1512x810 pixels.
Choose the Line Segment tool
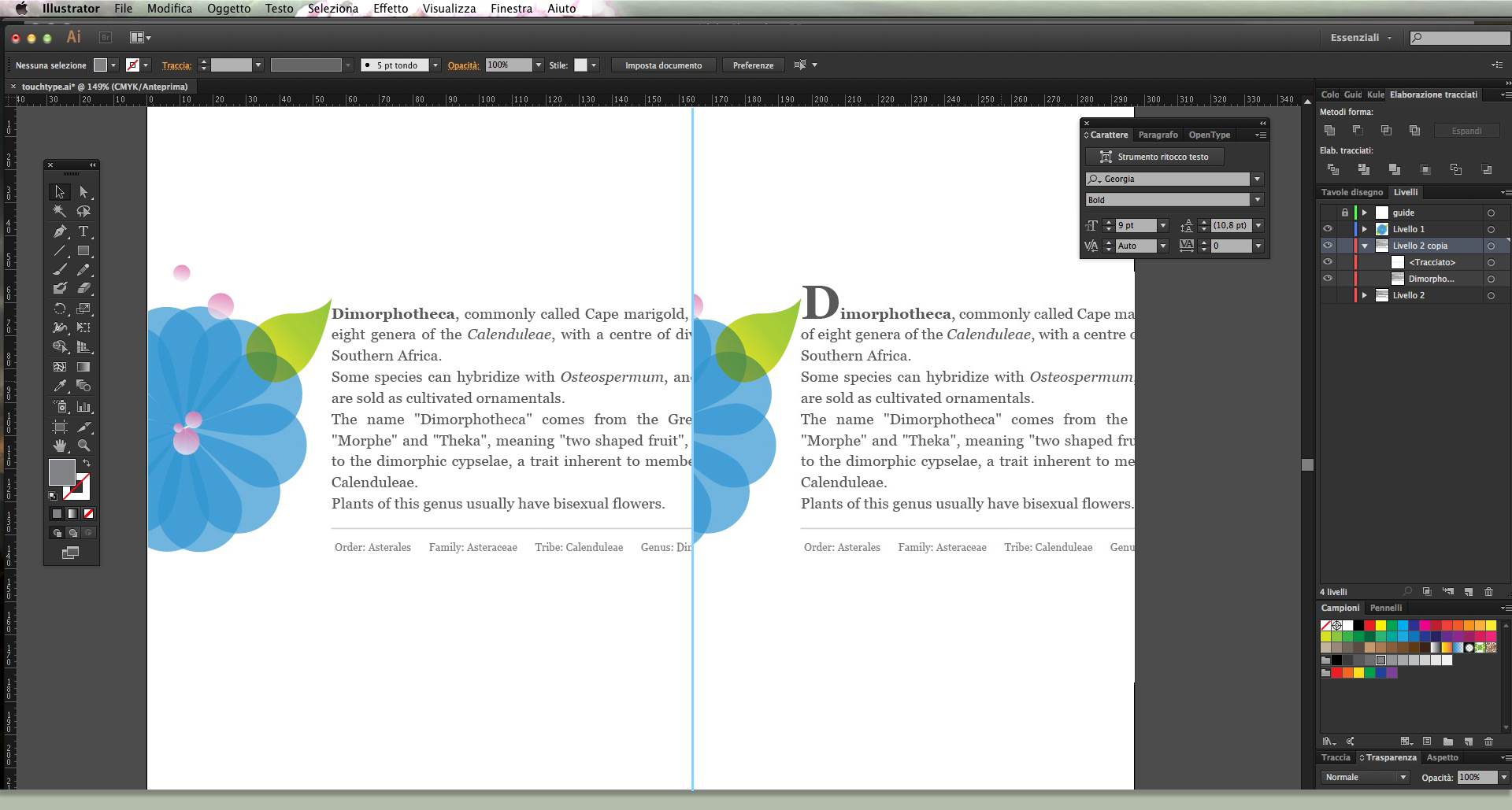pos(59,251)
